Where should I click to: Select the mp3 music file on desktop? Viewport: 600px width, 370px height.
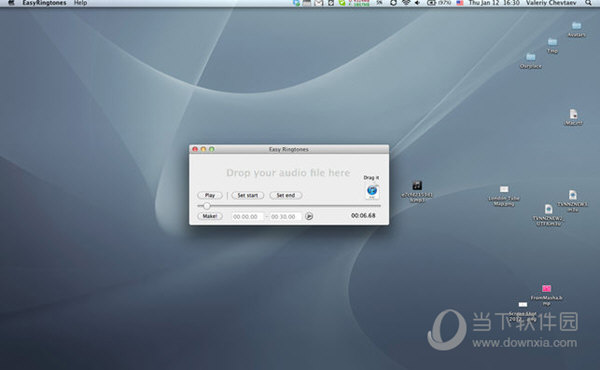(x=417, y=192)
